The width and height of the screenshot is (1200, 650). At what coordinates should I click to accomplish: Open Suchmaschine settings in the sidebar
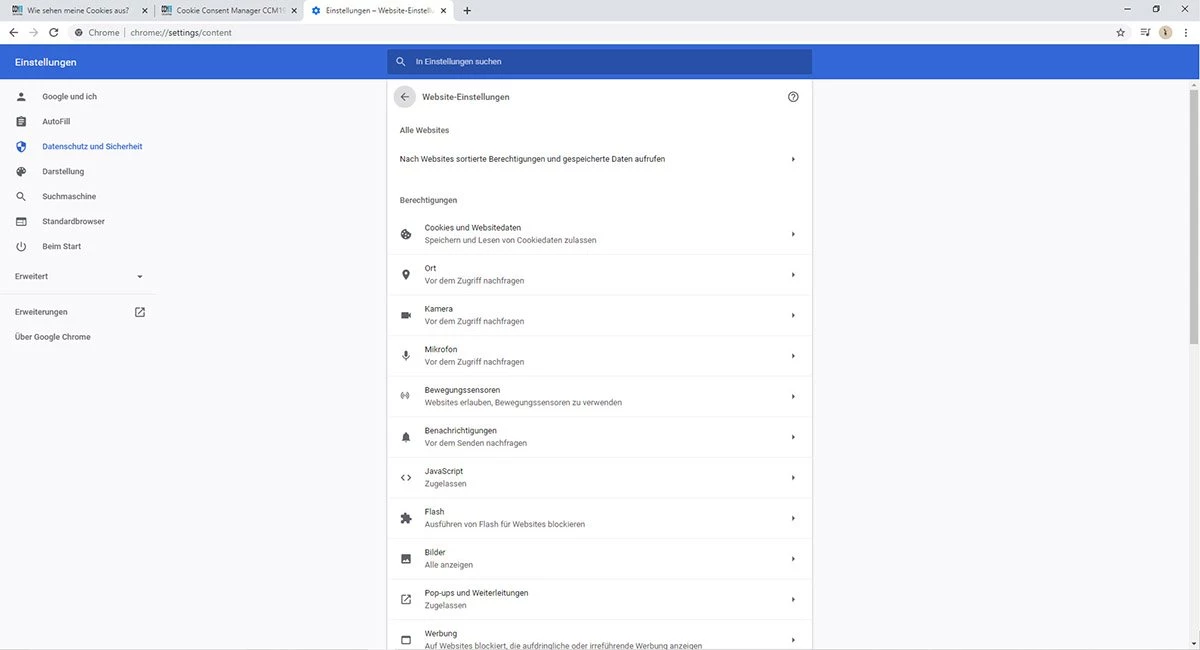(69, 196)
